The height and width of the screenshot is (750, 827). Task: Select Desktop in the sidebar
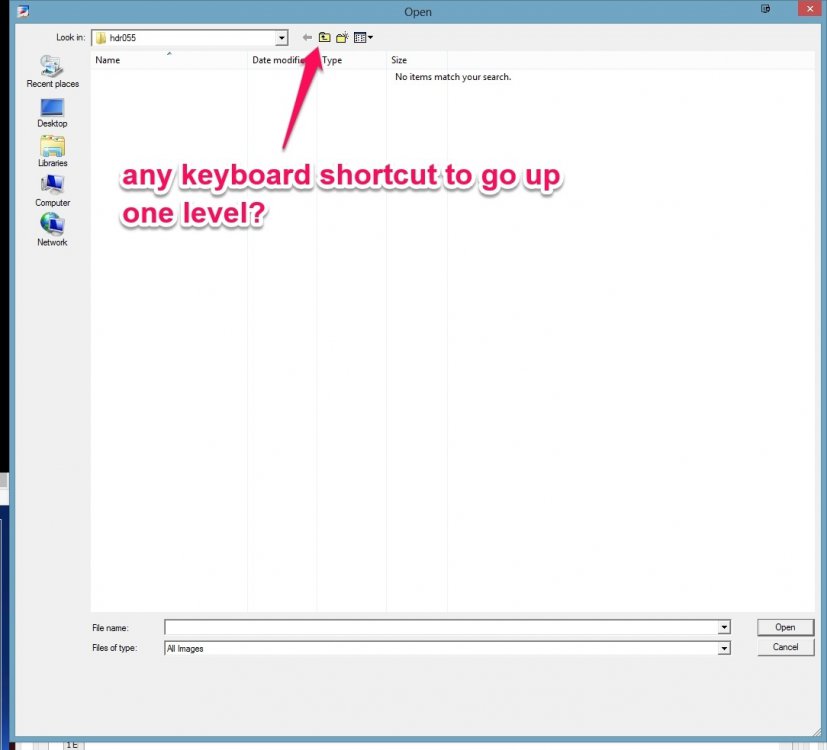(x=51, y=110)
